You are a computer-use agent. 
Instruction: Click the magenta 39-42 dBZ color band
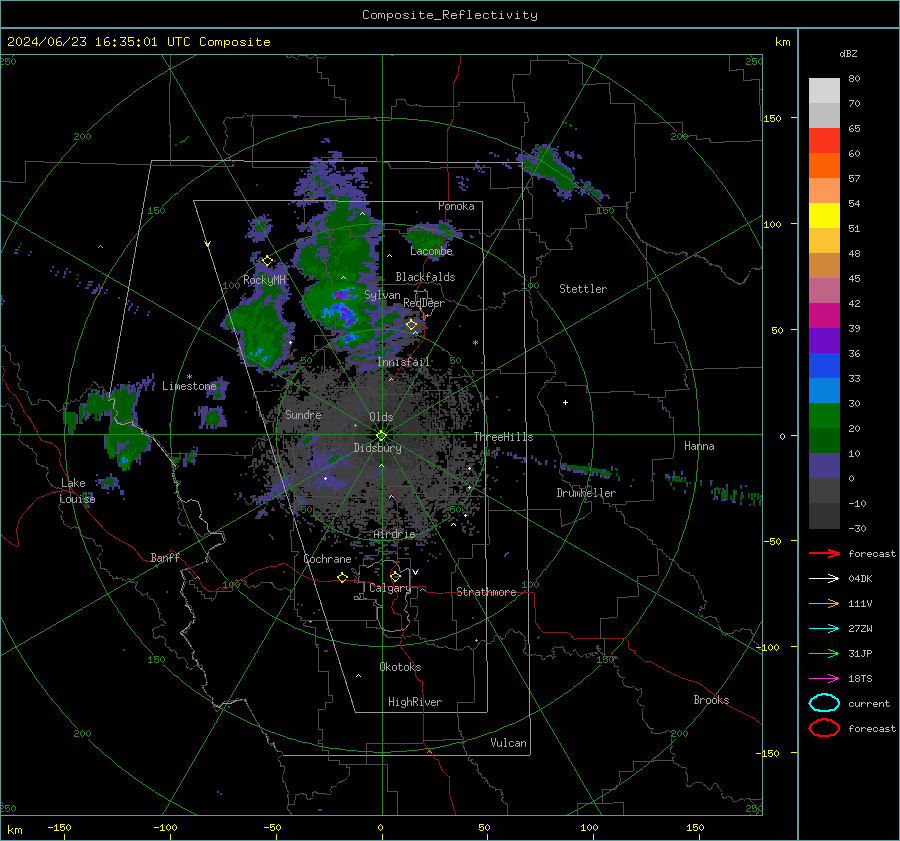824,316
